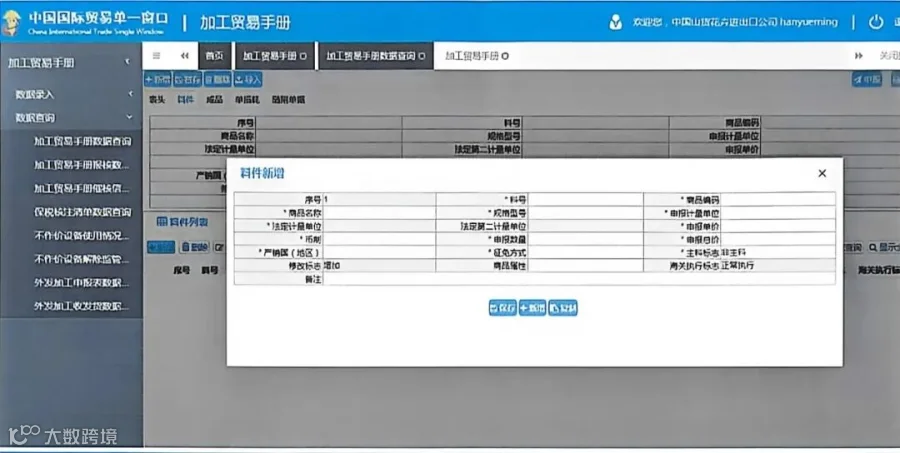
Task: Switch to the 表头 sub-tab
Action: [x=157, y=100]
